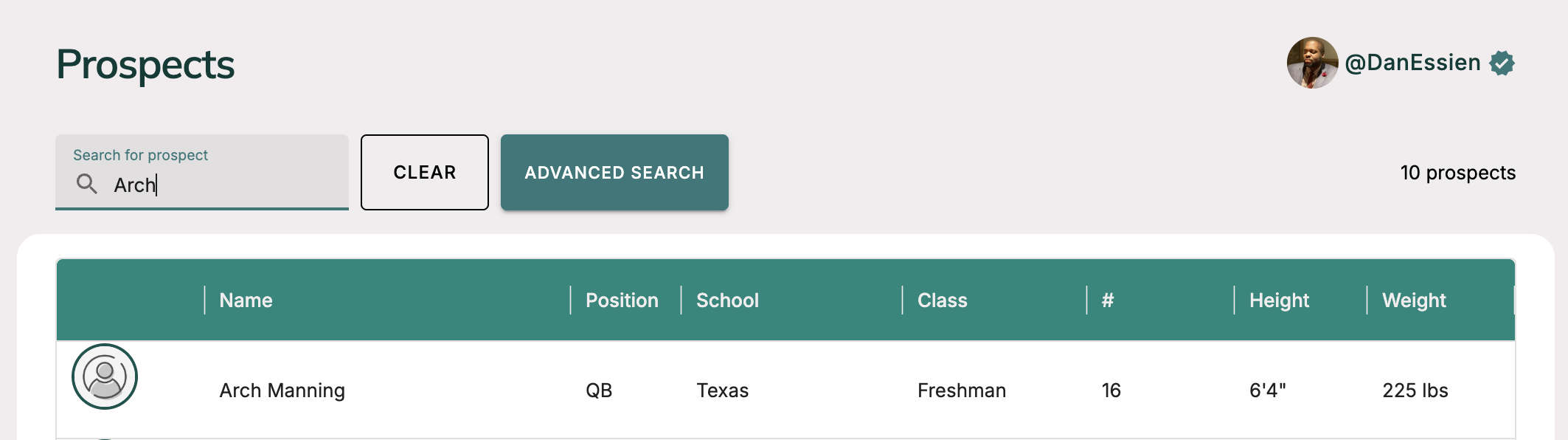Open ADVANCED SEARCH options

click(x=614, y=172)
